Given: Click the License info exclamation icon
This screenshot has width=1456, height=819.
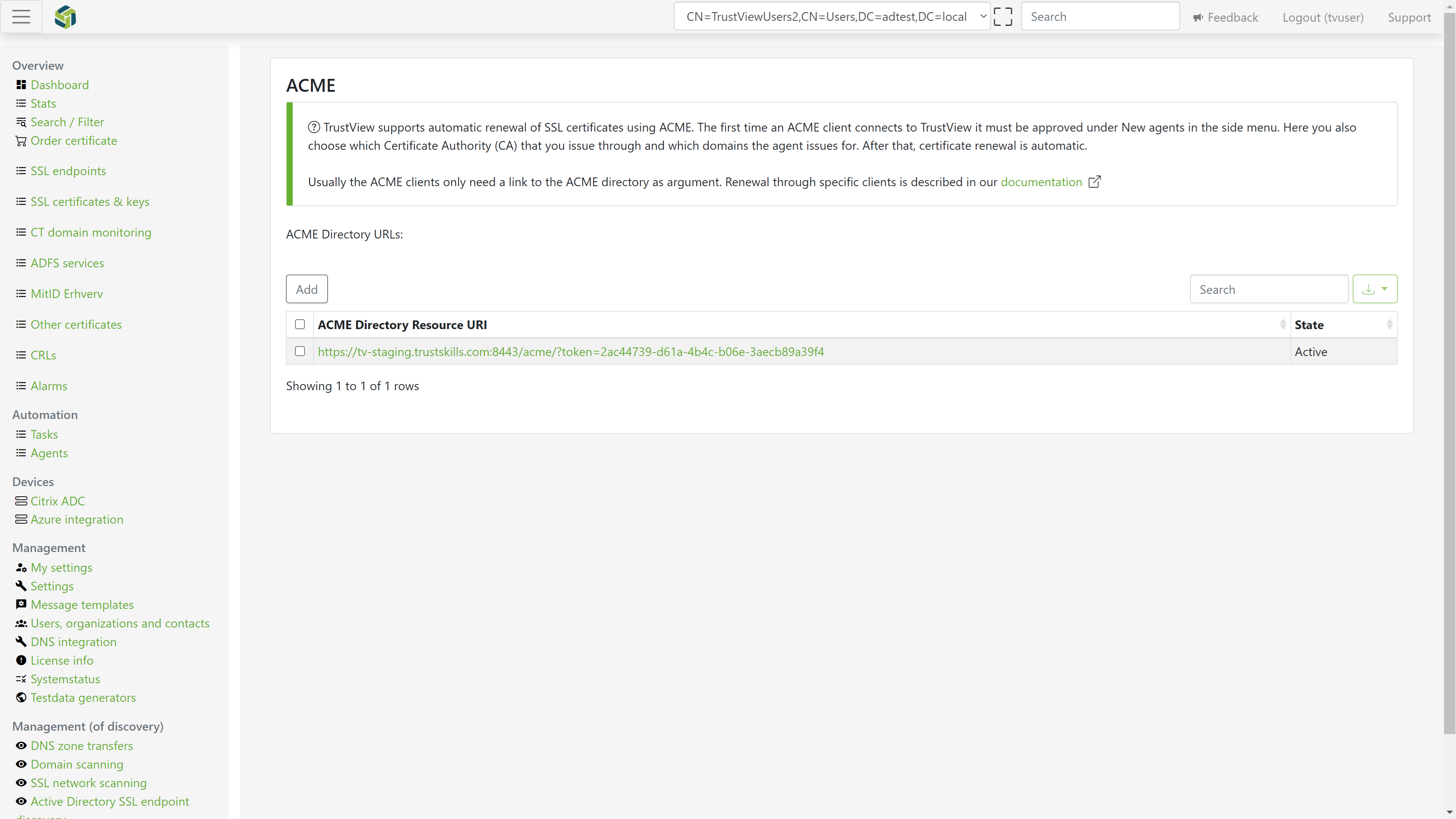Looking at the screenshot, I should tap(21, 660).
